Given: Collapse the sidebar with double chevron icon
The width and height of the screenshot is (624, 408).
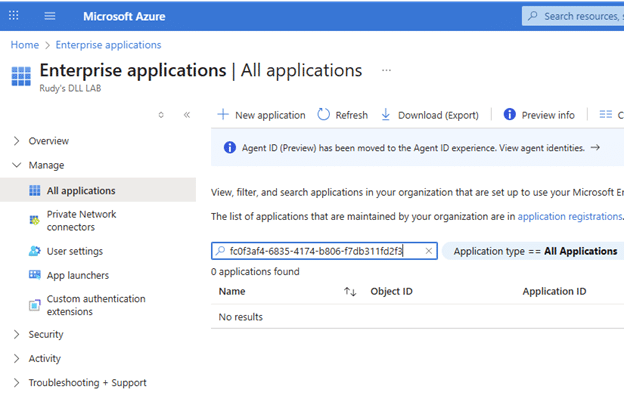Looking at the screenshot, I should [186, 115].
